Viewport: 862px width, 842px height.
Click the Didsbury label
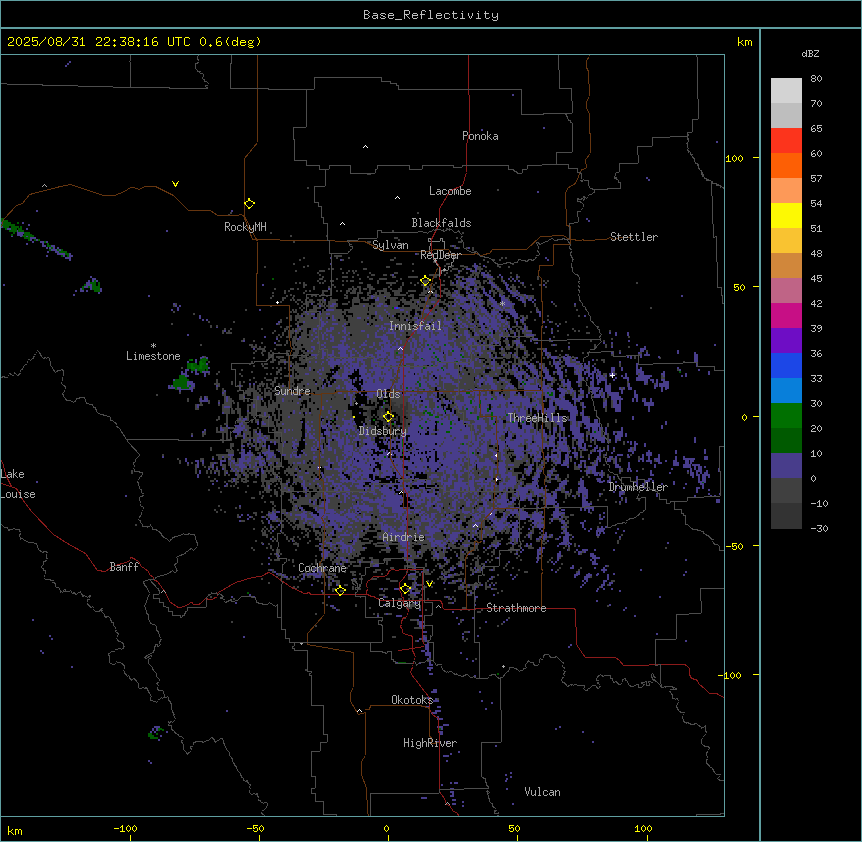coord(383,431)
